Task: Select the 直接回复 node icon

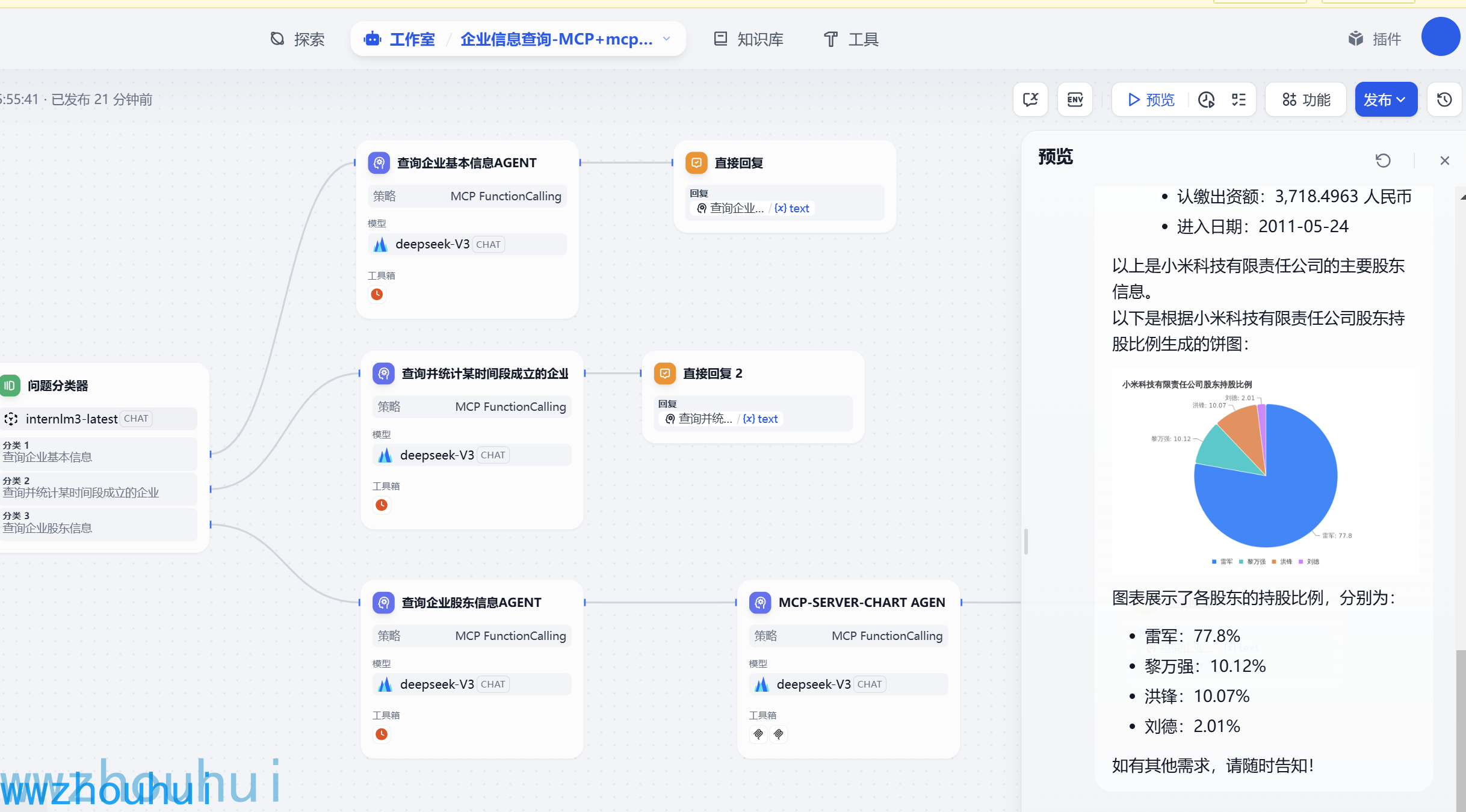Action: [697, 162]
